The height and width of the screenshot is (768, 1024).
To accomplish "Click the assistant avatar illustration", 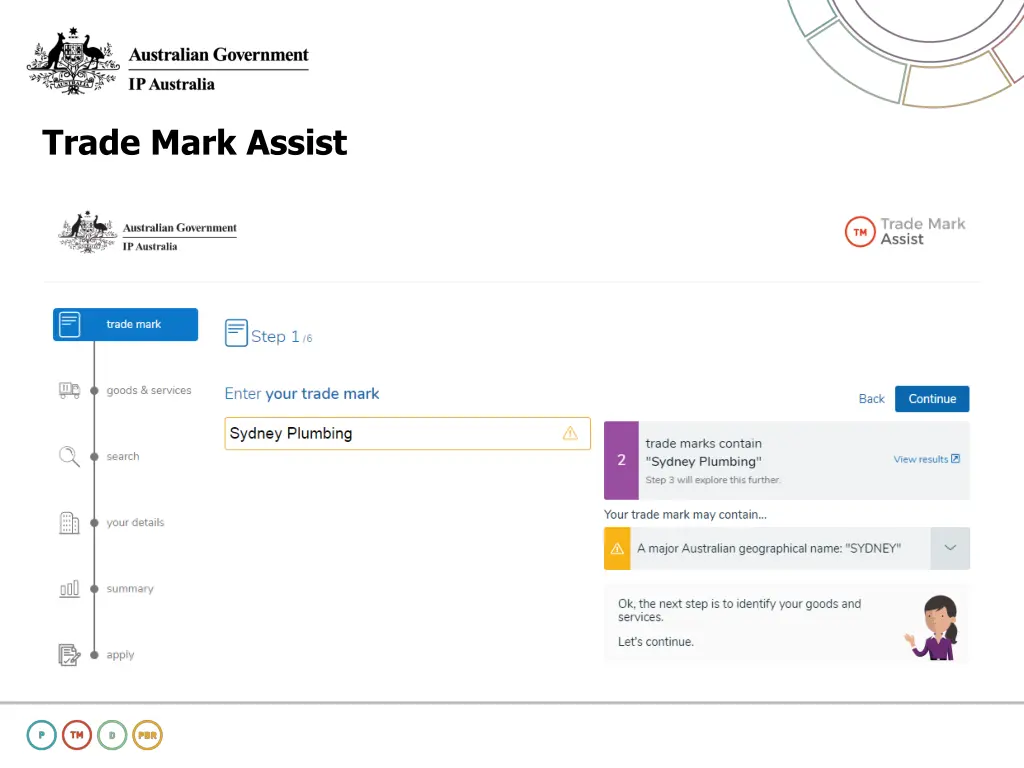I will pos(933,628).
